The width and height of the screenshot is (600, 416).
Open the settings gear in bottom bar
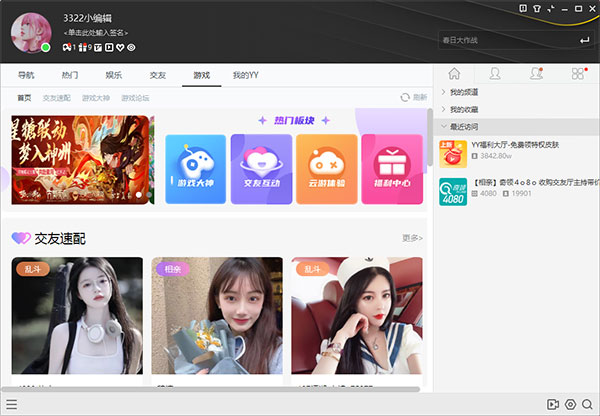coord(570,404)
